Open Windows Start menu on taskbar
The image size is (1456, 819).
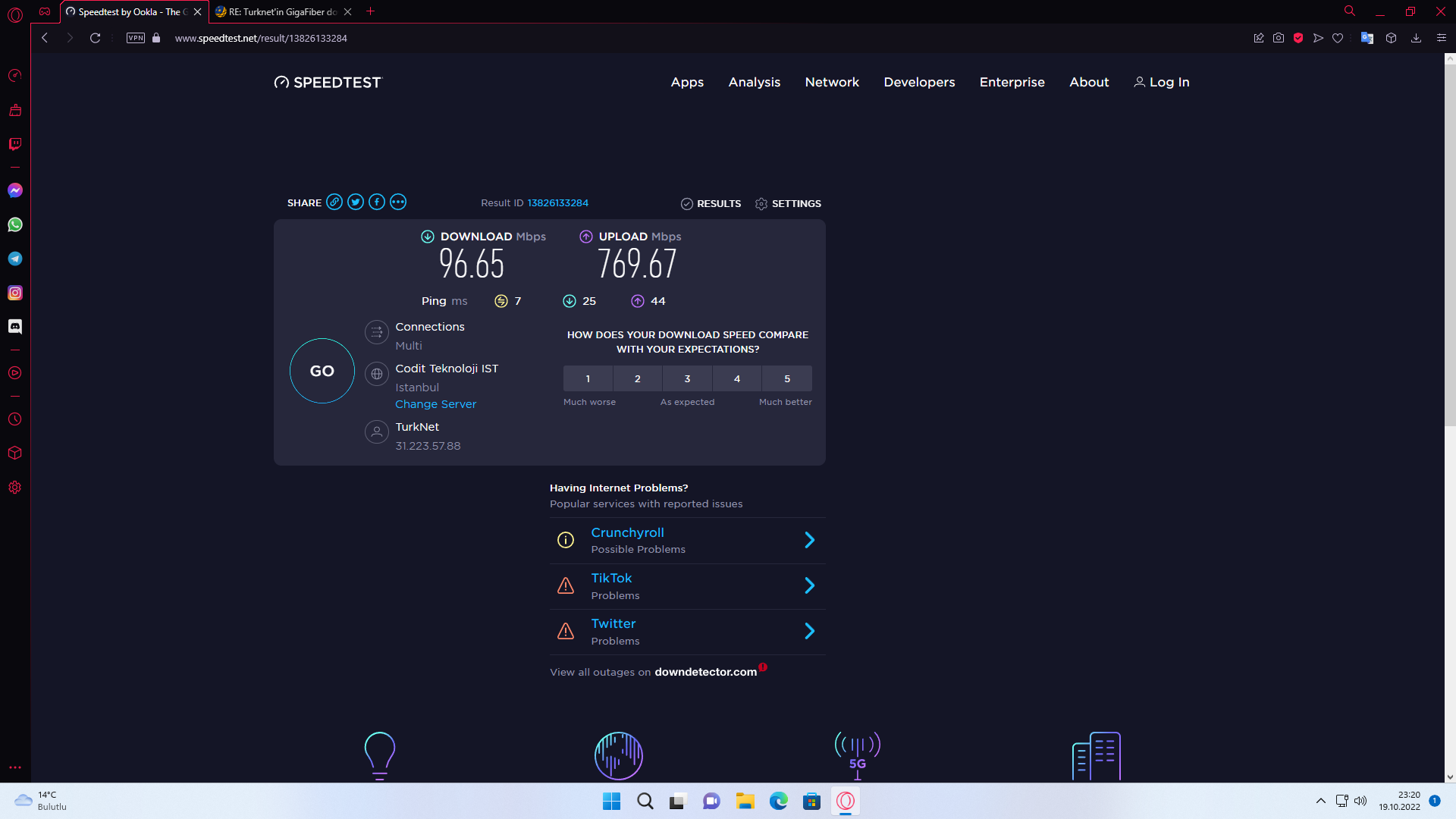click(x=611, y=801)
